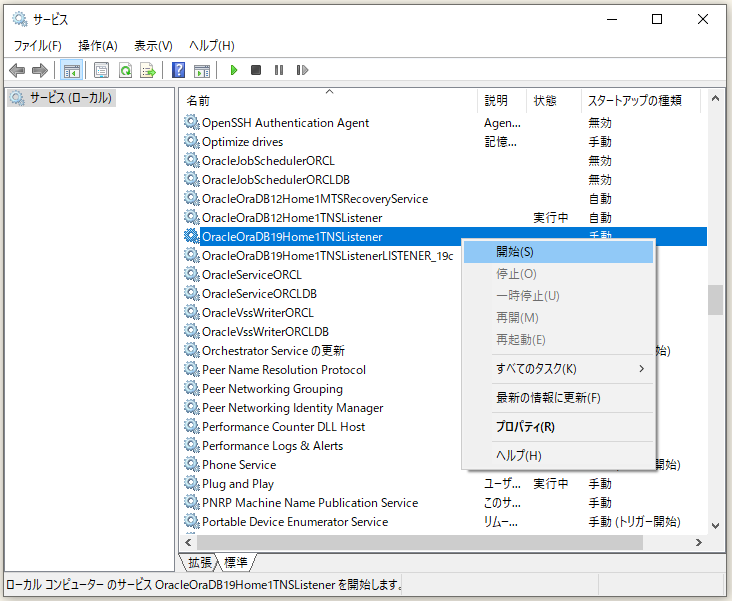Screen dimensions: 732x601
Task: Select Performance Counter DLL Host service
Action: [283, 427]
